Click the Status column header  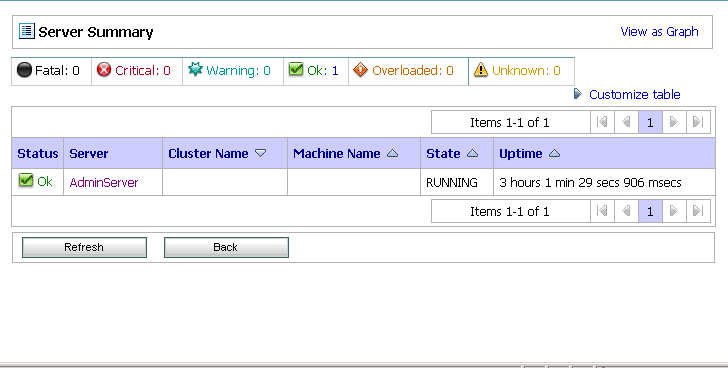pyautogui.click(x=38, y=154)
